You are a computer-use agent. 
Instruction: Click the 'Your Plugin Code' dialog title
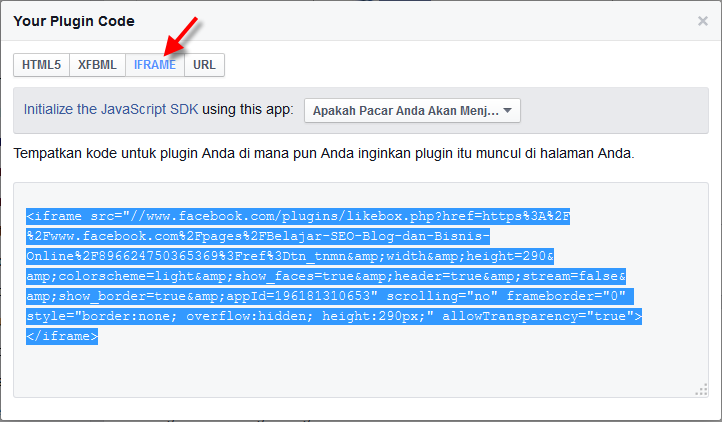click(x=74, y=21)
